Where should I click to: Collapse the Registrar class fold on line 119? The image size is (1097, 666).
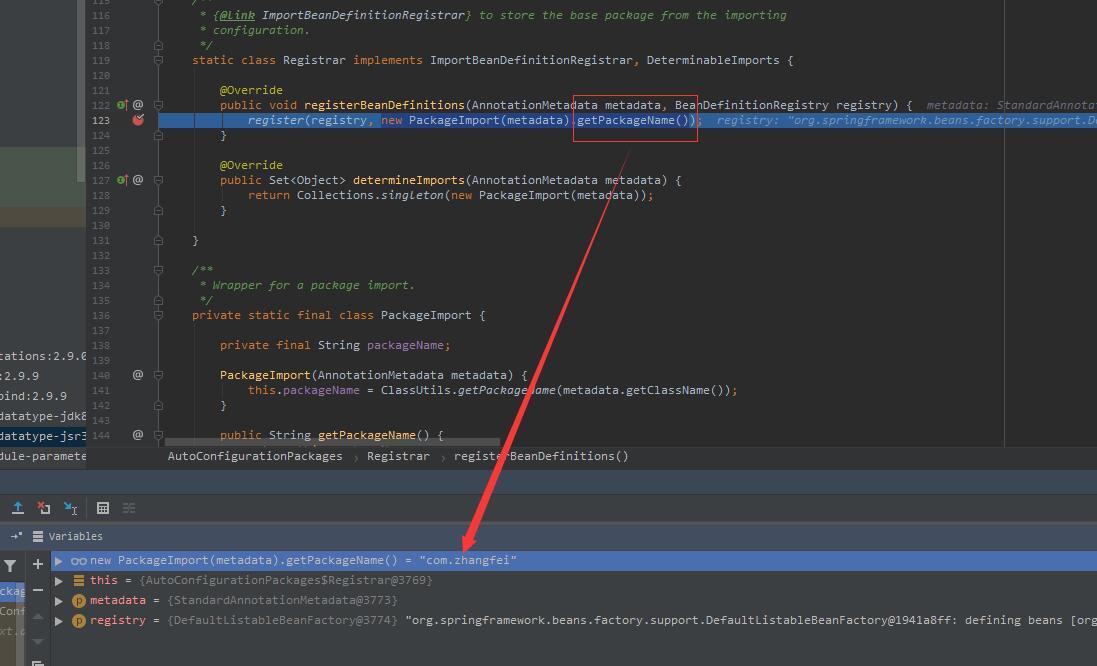(x=158, y=60)
